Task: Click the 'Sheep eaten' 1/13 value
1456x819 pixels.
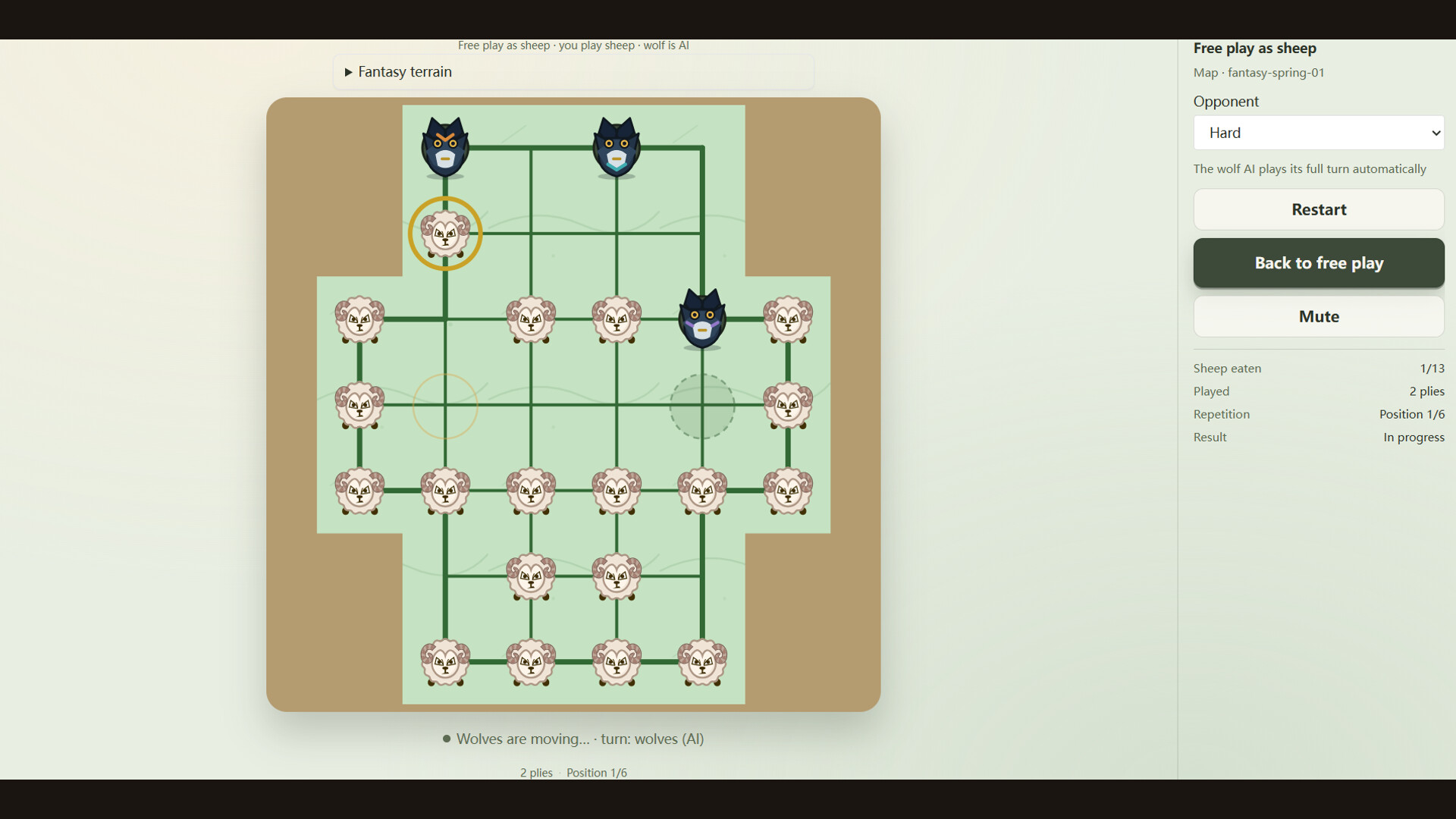Action: (1432, 369)
